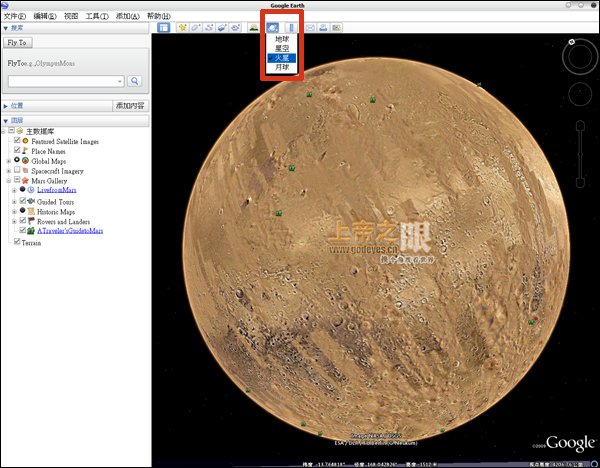This screenshot has height=468, width=600.
Task: Click the View in Google Maps icon
Action: coord(336,28)
